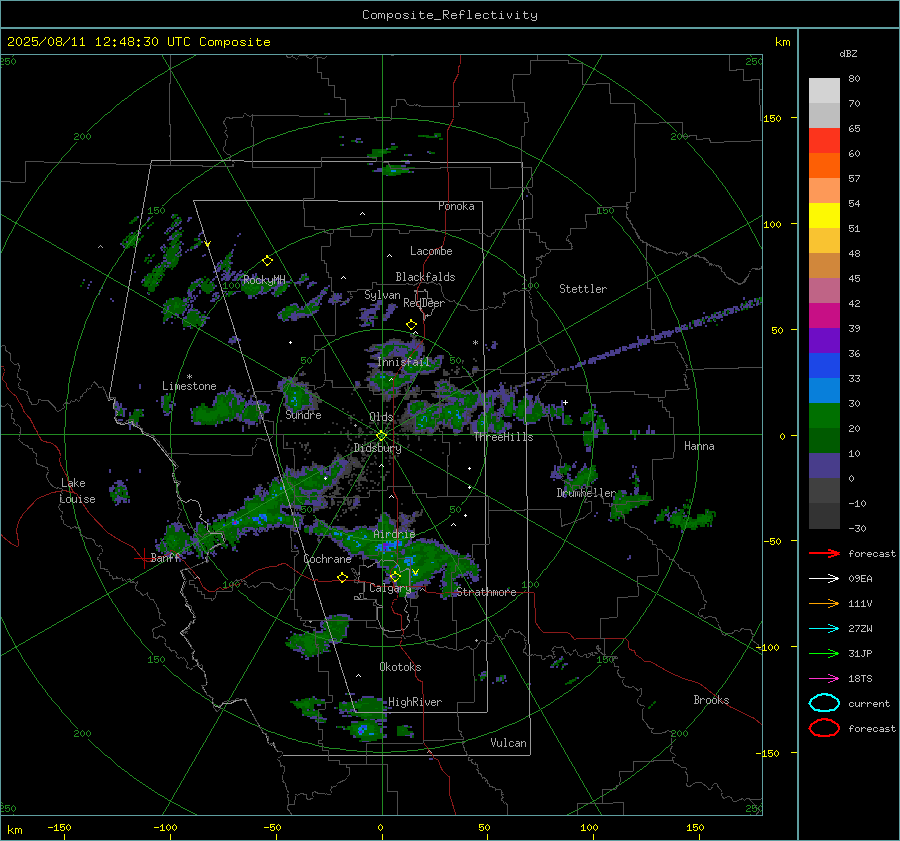
Task: Click the cyan current oval icon
Action: (824, 703)
